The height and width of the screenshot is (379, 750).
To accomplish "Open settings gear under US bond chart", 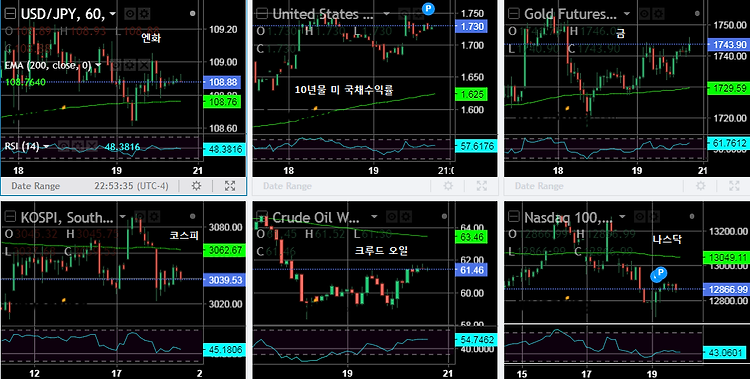I will pos(448,186).
